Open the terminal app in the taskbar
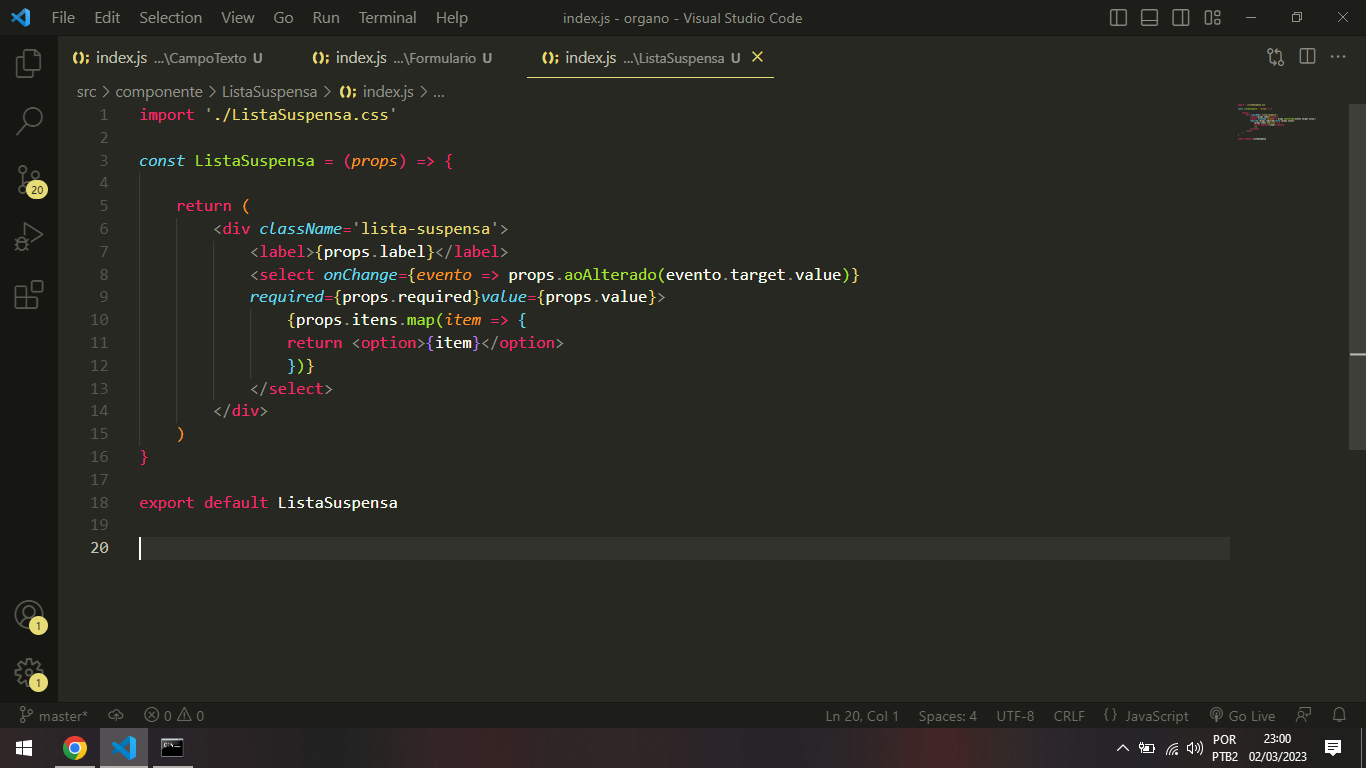The image size is (1366, 768). (172, 748)
